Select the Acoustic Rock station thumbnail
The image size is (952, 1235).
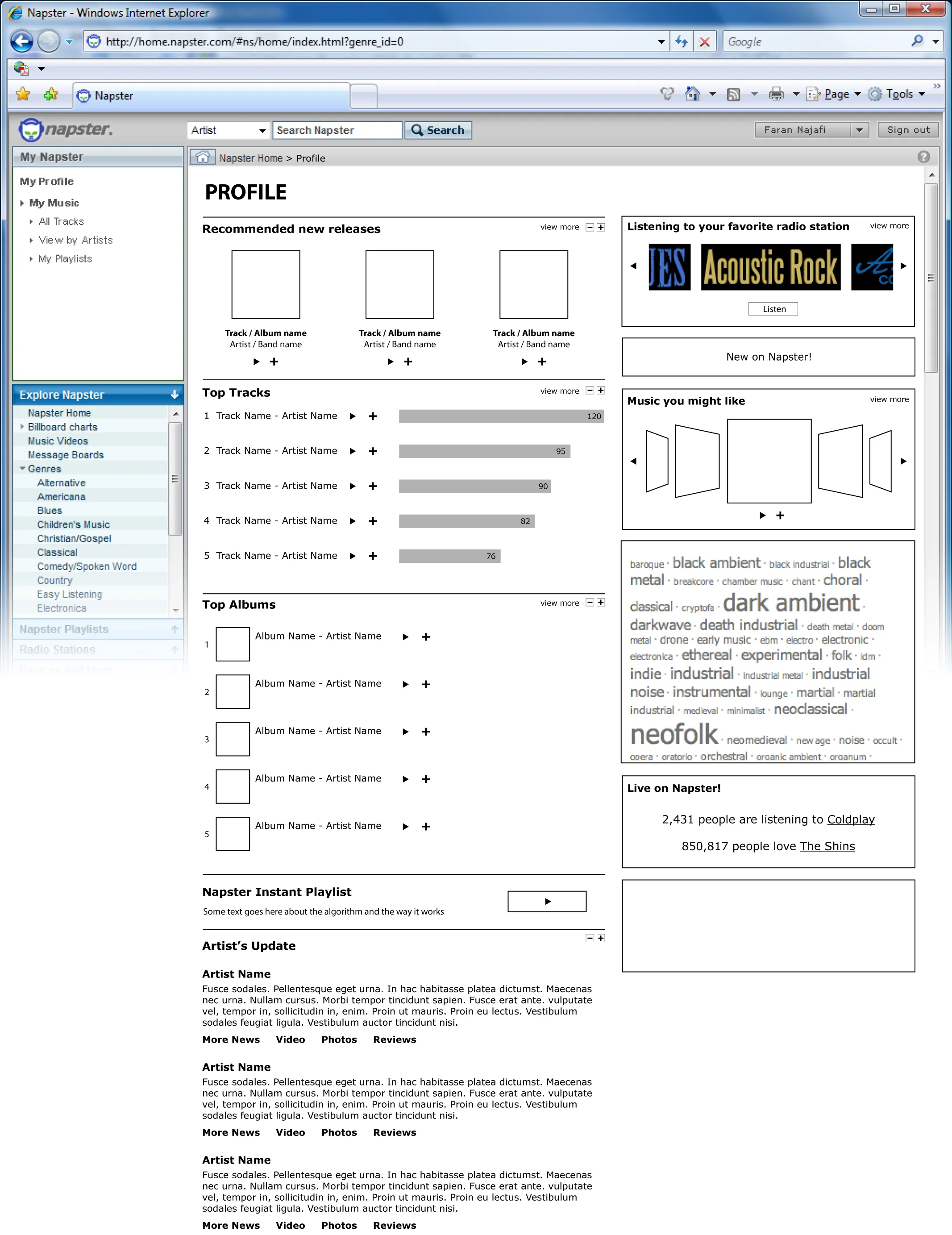click(x=770, y=267)
